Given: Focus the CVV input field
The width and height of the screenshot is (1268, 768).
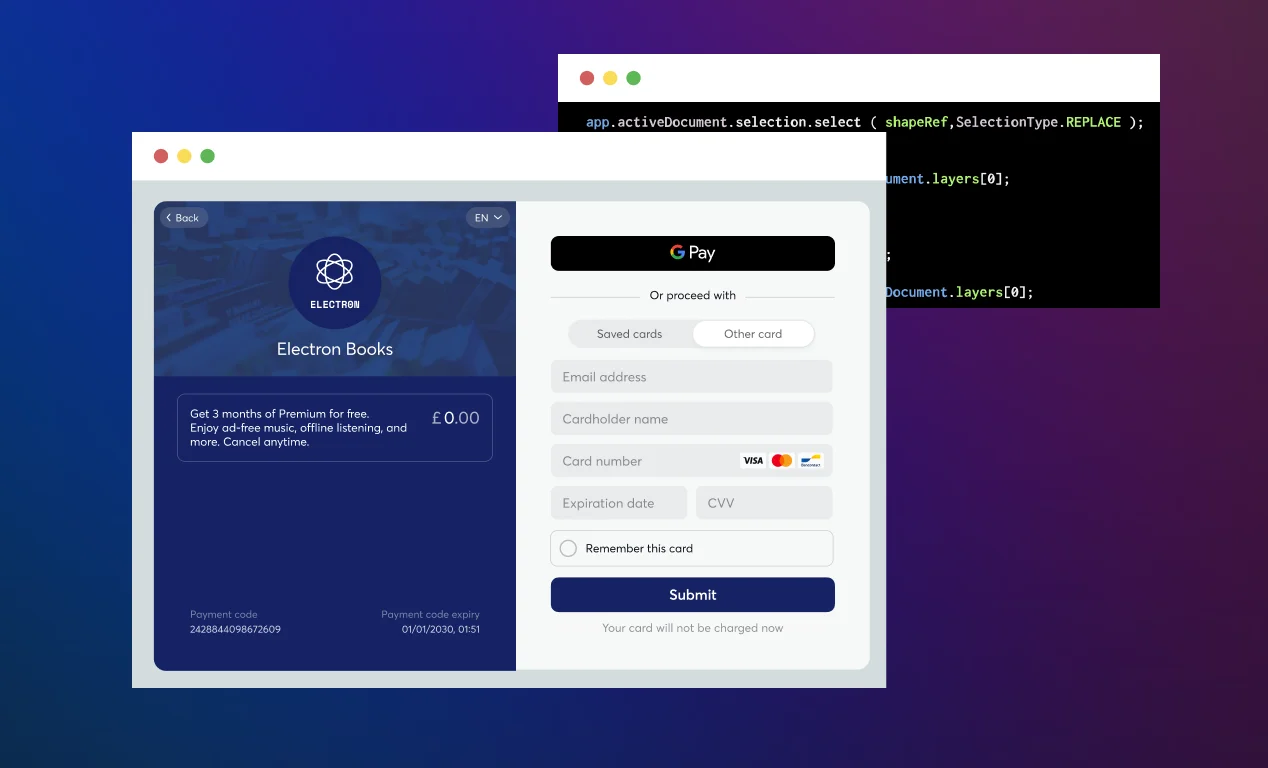Looking at the screenshot, I should pyautogui.click(x=764, y=503).
